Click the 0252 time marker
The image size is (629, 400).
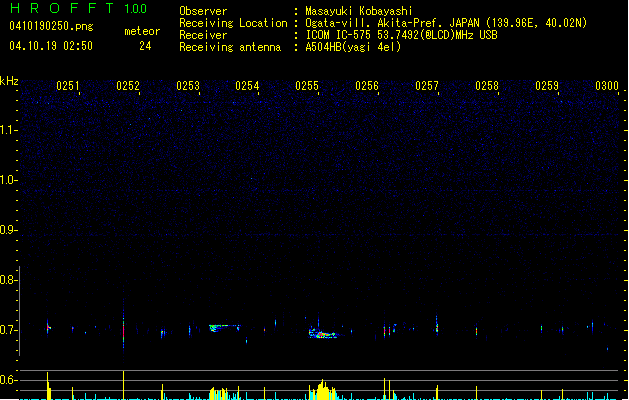coord(128,86)
